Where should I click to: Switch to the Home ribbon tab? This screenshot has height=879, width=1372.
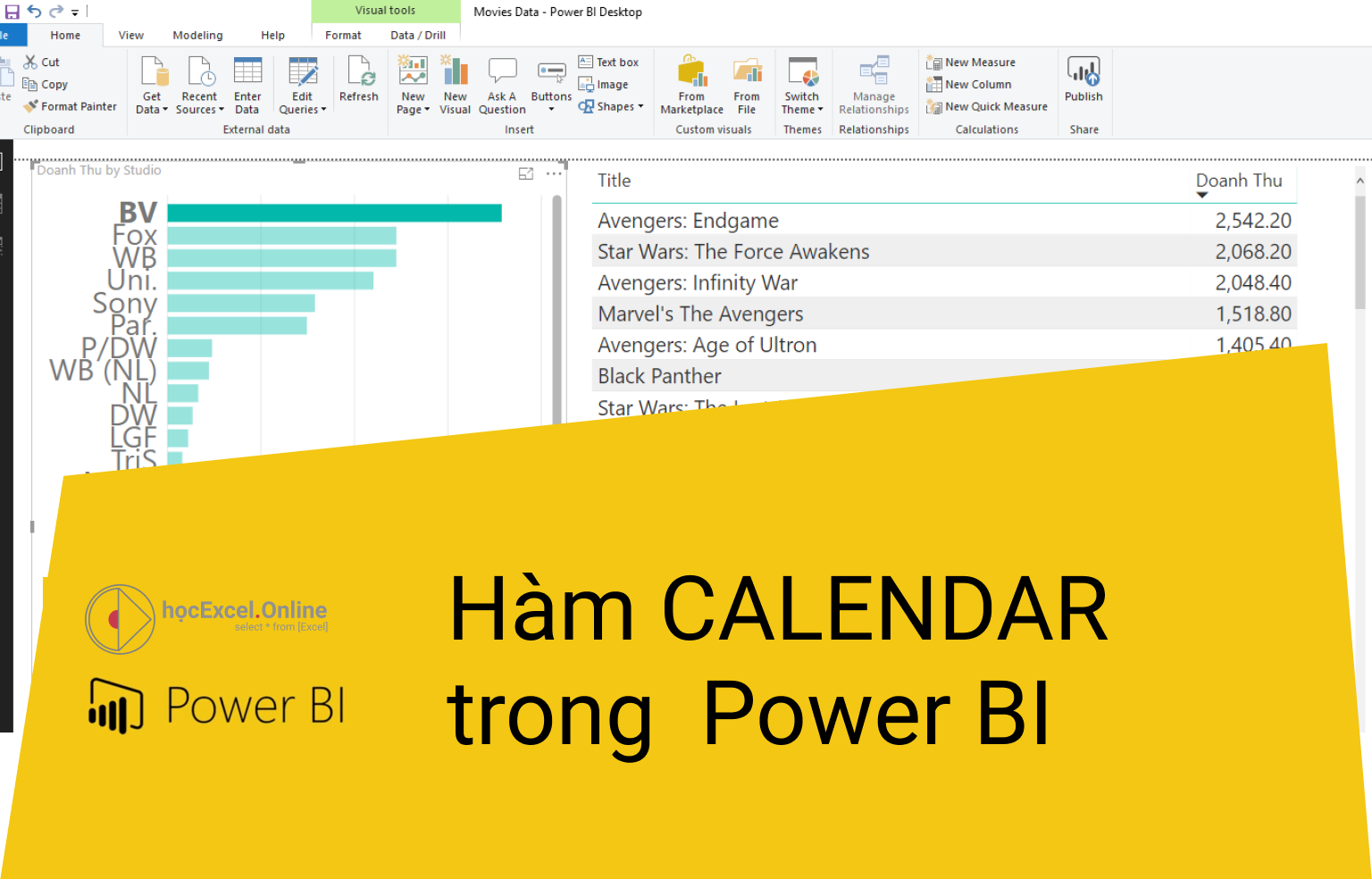tap(65, 35)
